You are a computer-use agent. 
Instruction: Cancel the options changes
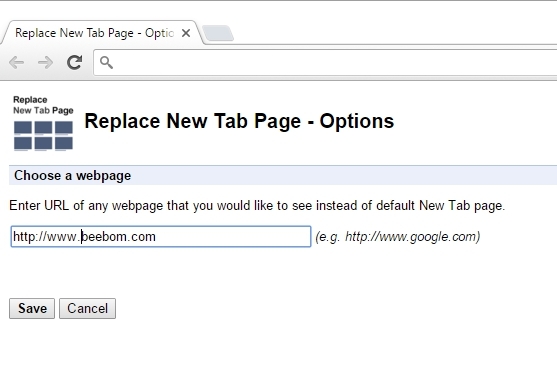point(87,308)
